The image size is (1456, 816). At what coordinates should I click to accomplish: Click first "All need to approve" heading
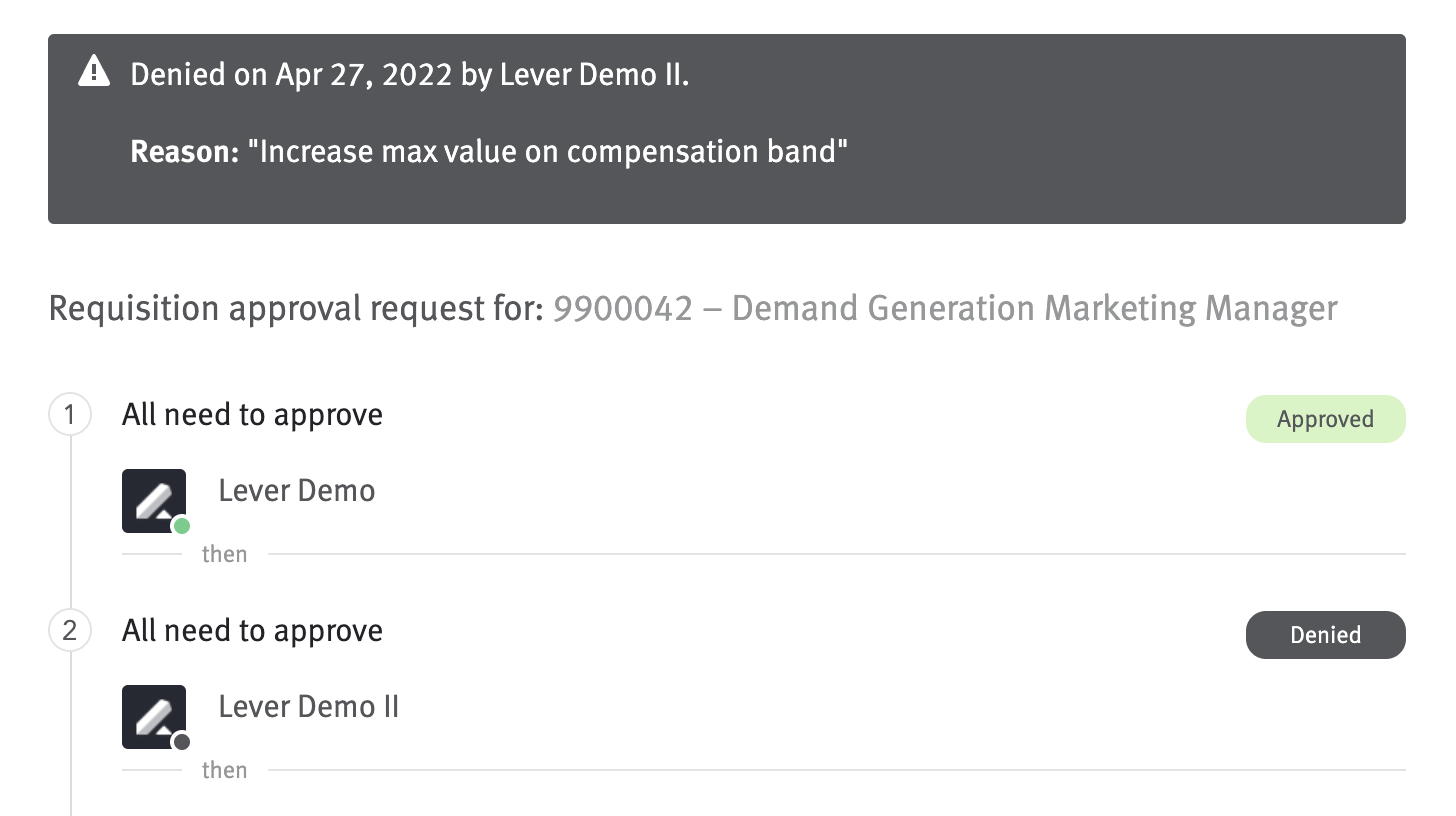[252, 415]
